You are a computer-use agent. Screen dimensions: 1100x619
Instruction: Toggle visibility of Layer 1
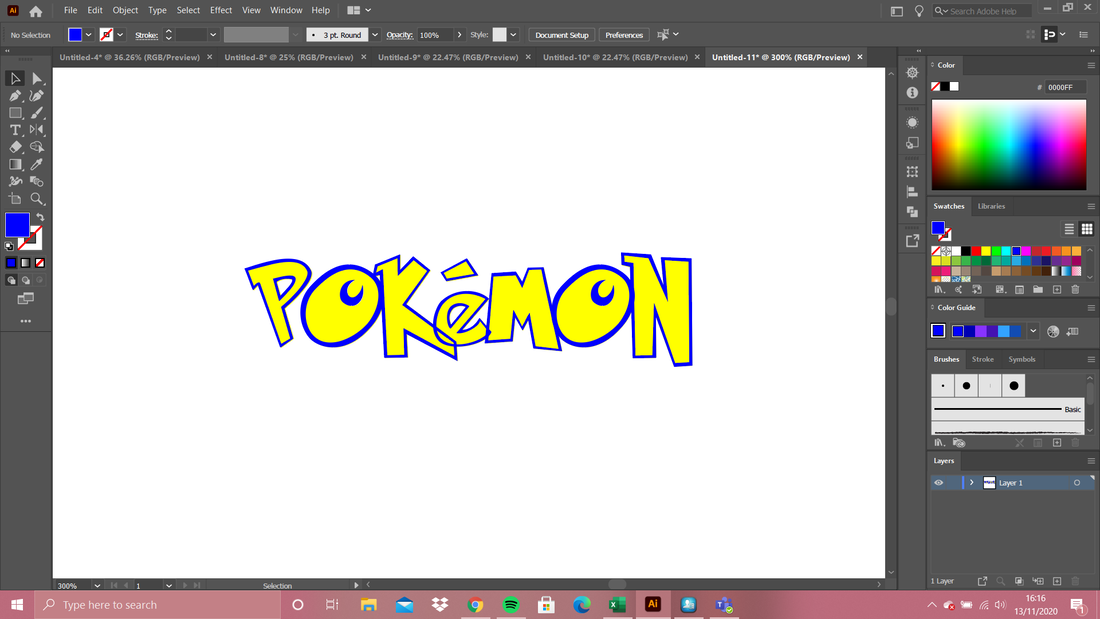pos(939,483)
